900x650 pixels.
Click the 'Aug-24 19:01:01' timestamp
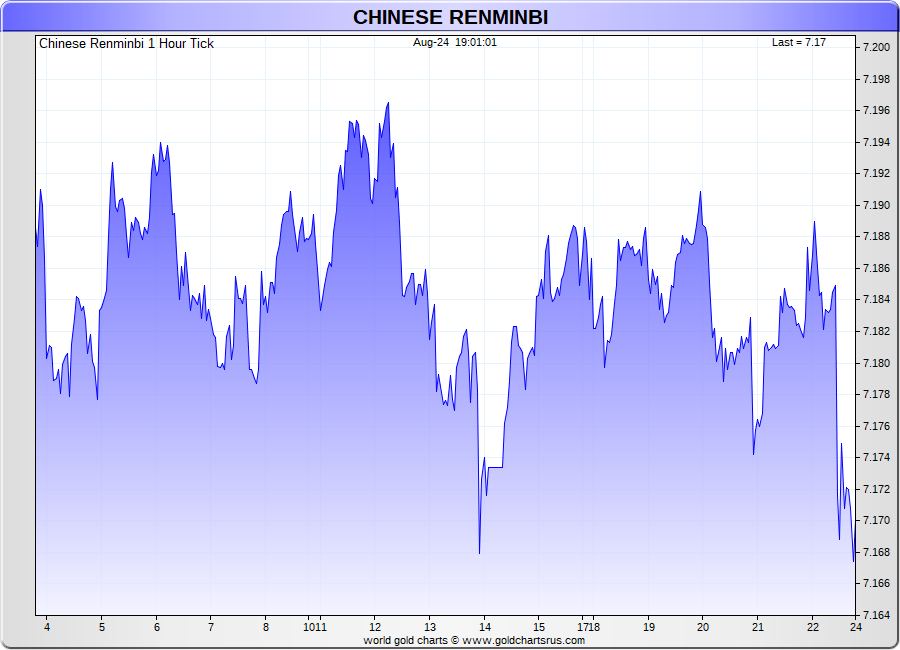(455, 42)
